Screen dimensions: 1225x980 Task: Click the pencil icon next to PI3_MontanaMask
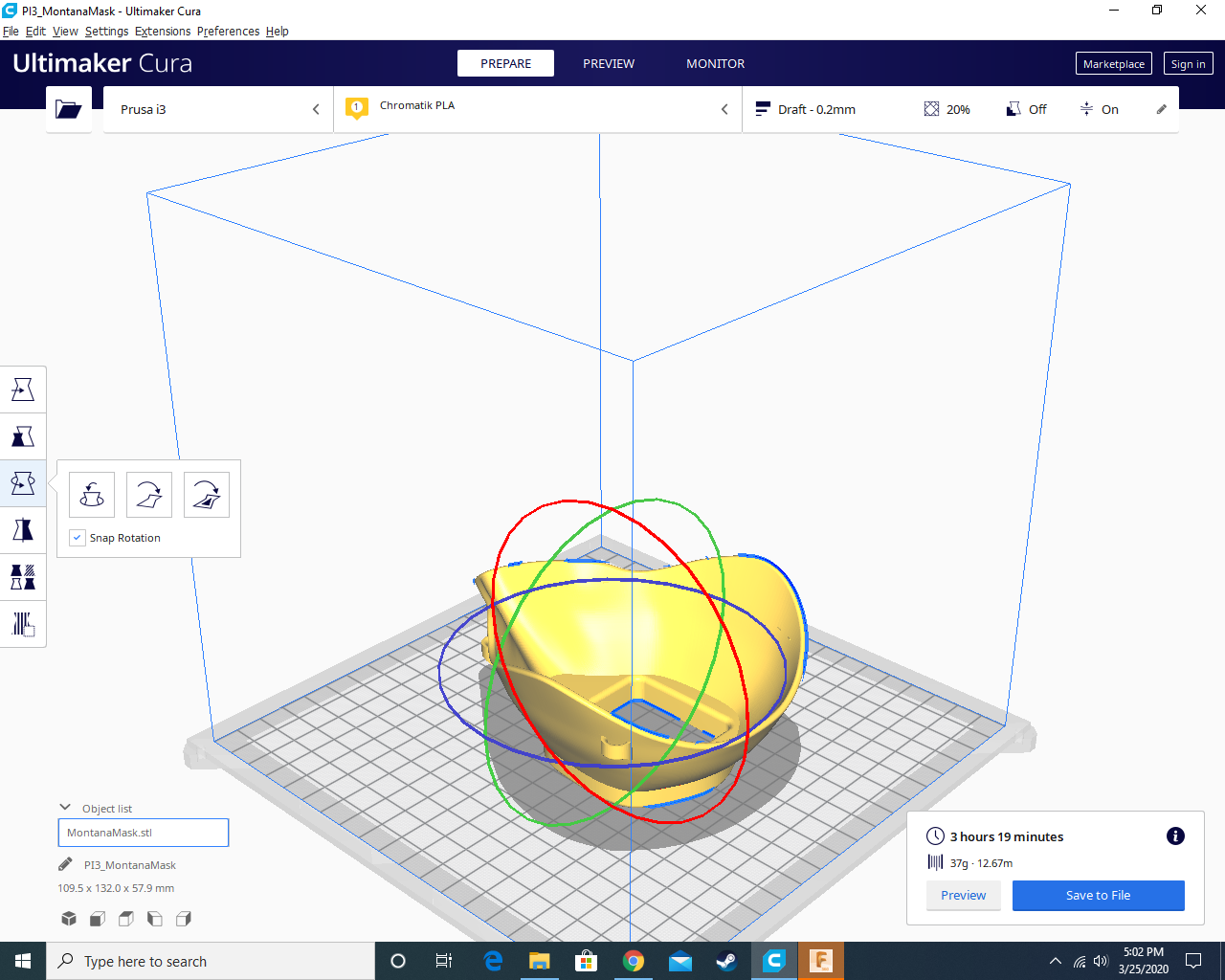click(x=65, y=864)
